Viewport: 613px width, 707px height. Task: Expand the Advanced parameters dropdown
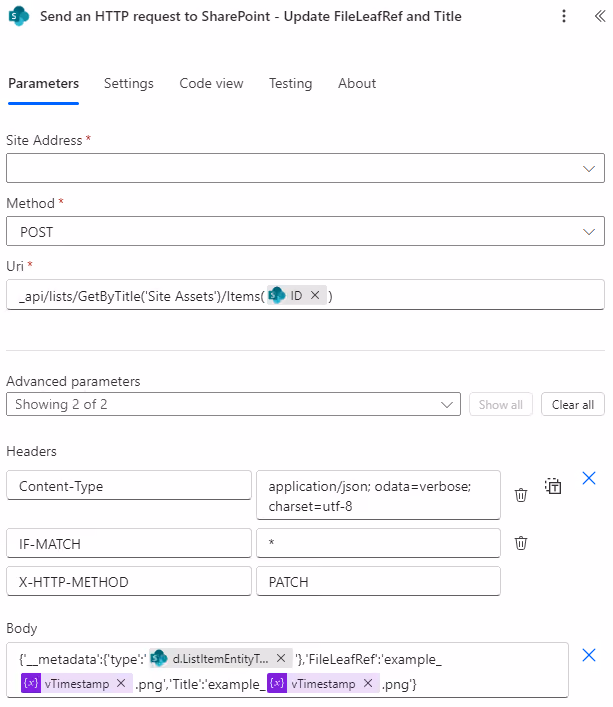[x=233, y=404]
